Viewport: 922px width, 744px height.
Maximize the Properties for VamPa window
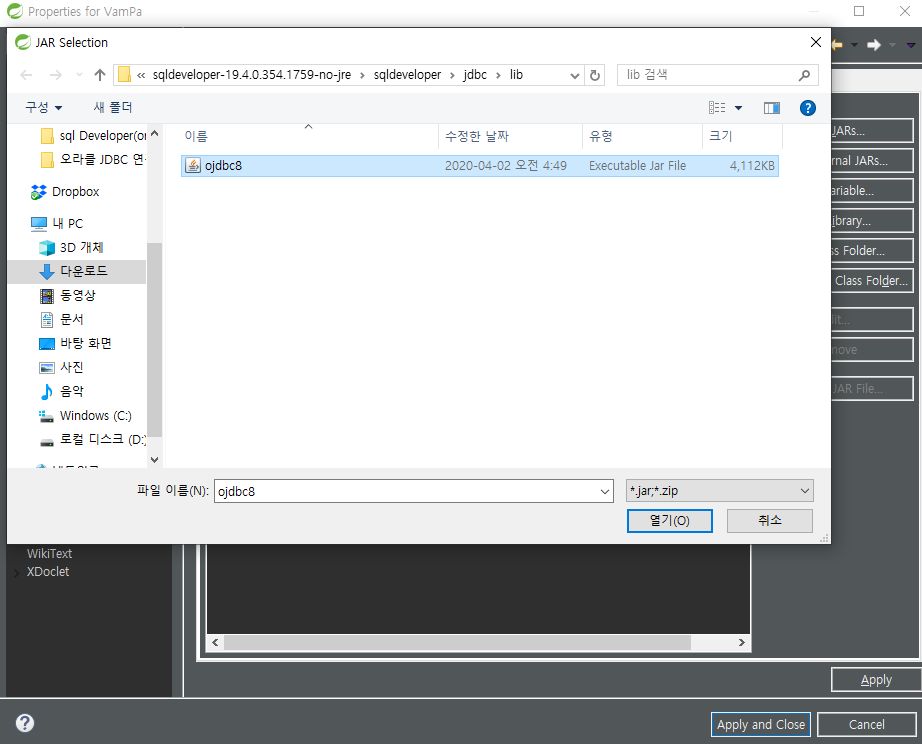(x=859, y=11)
